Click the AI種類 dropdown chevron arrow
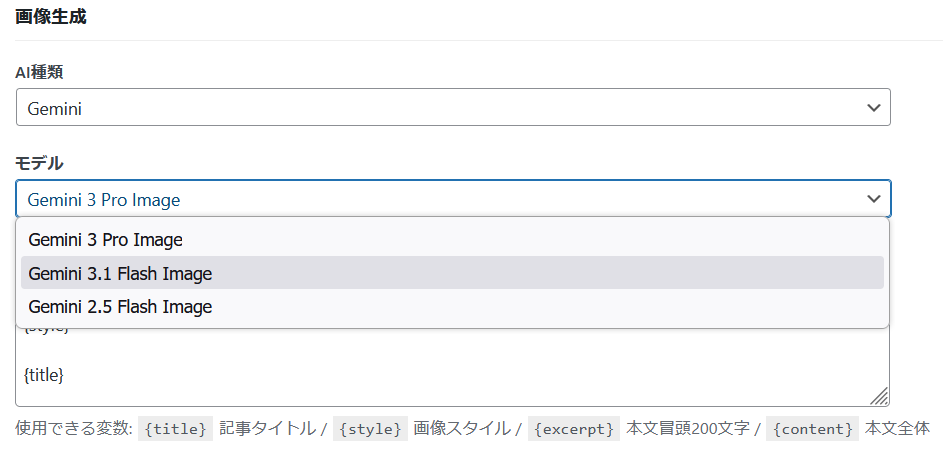This screenshot has height=453, width=943. (x=873, y=108)
